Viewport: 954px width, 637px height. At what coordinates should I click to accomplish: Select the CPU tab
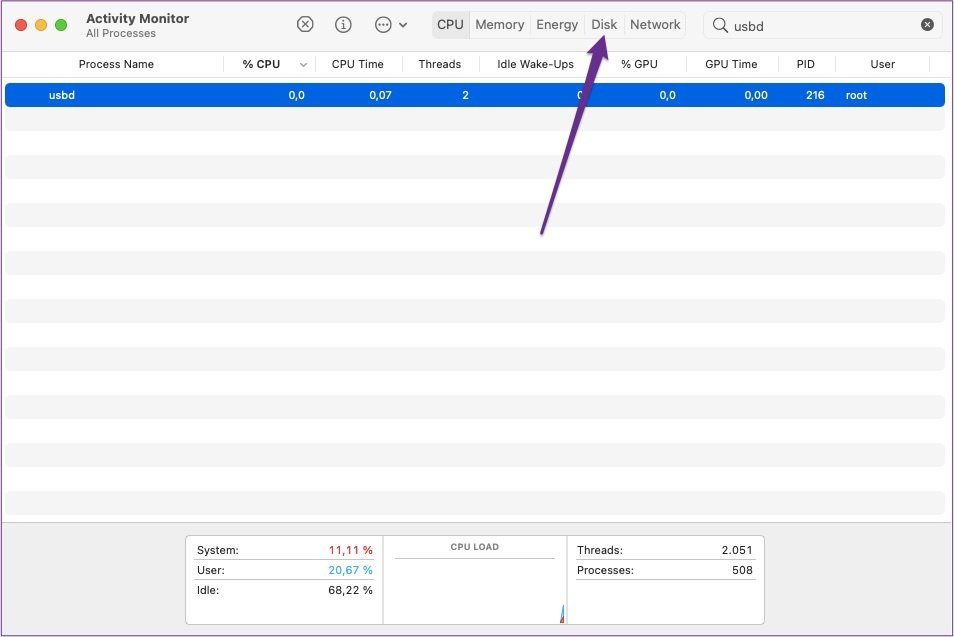[x=450, y=25]
